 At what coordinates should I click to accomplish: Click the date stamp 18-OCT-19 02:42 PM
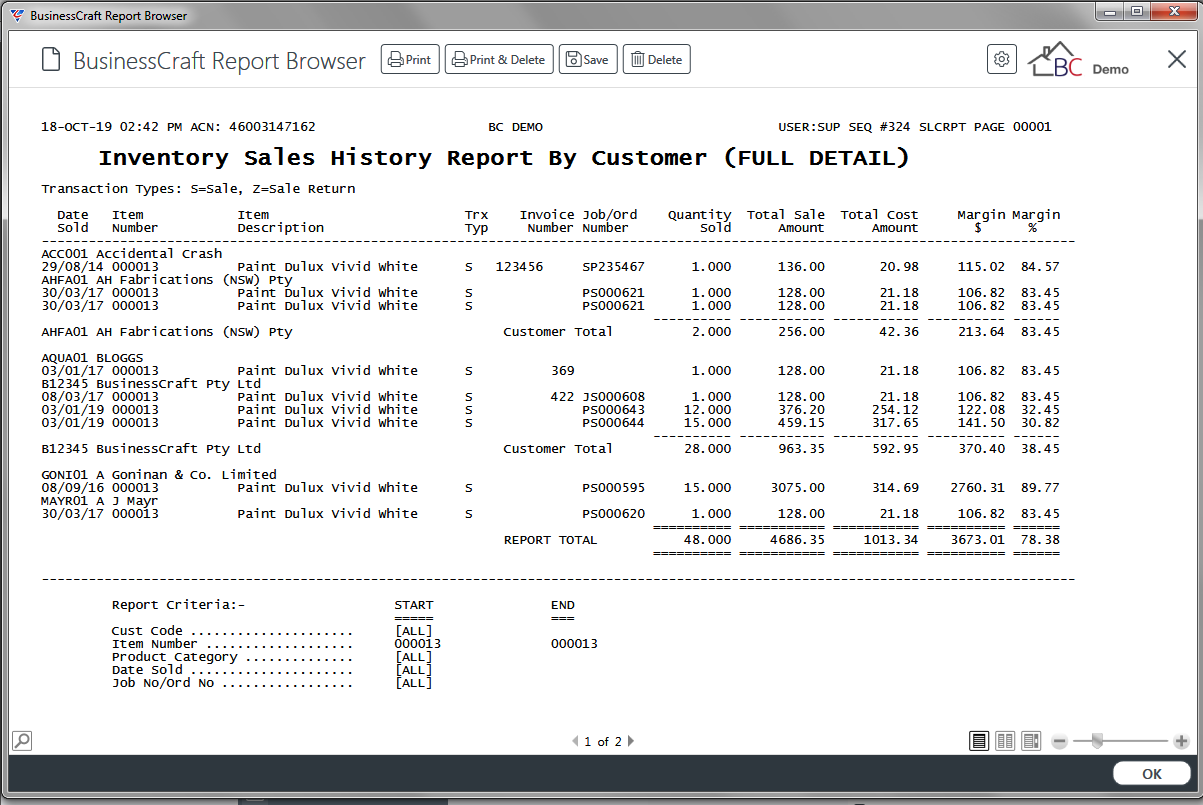[111, 127]
